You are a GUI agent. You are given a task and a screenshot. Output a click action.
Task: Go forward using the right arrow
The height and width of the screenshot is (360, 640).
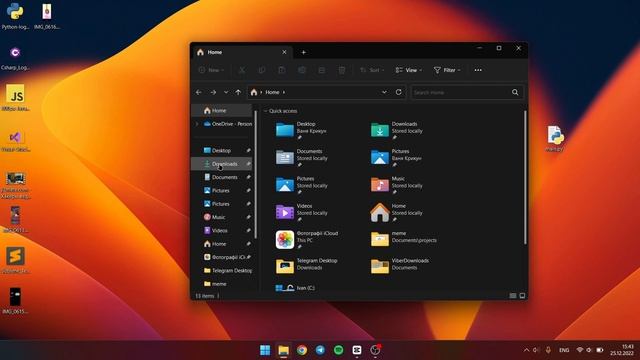(213, 92)
